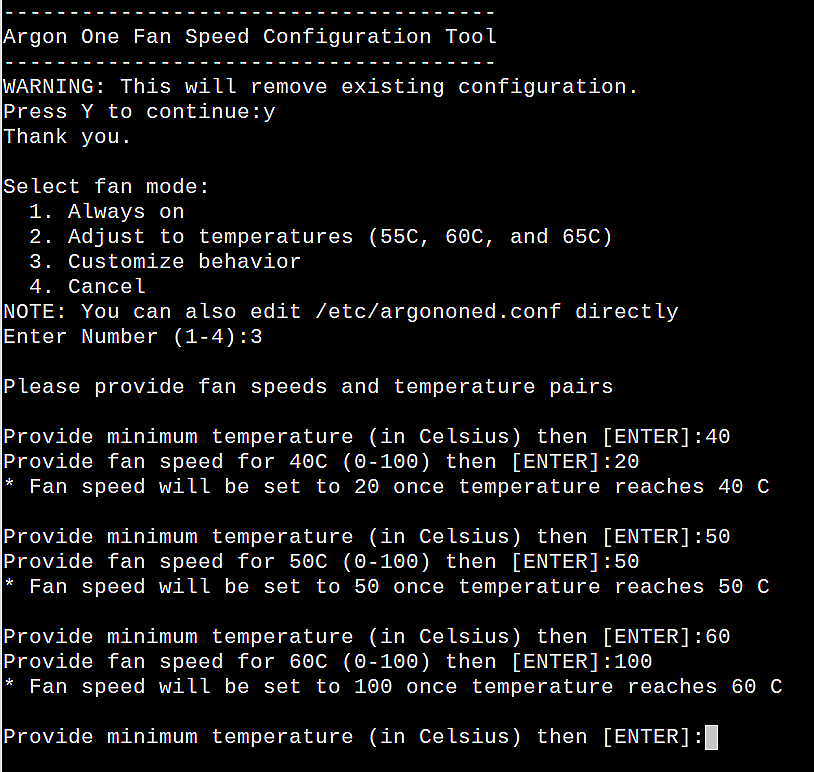Click the WARNING message about existing configuration
The image size is (814, 772).
click(x=321, y=87)
